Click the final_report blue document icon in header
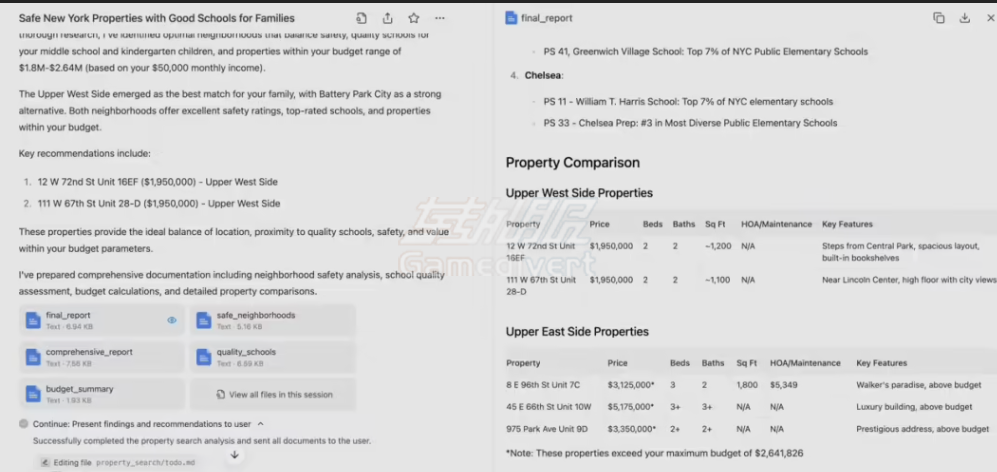This screenshot has height=472, width=997. [511, 18]
